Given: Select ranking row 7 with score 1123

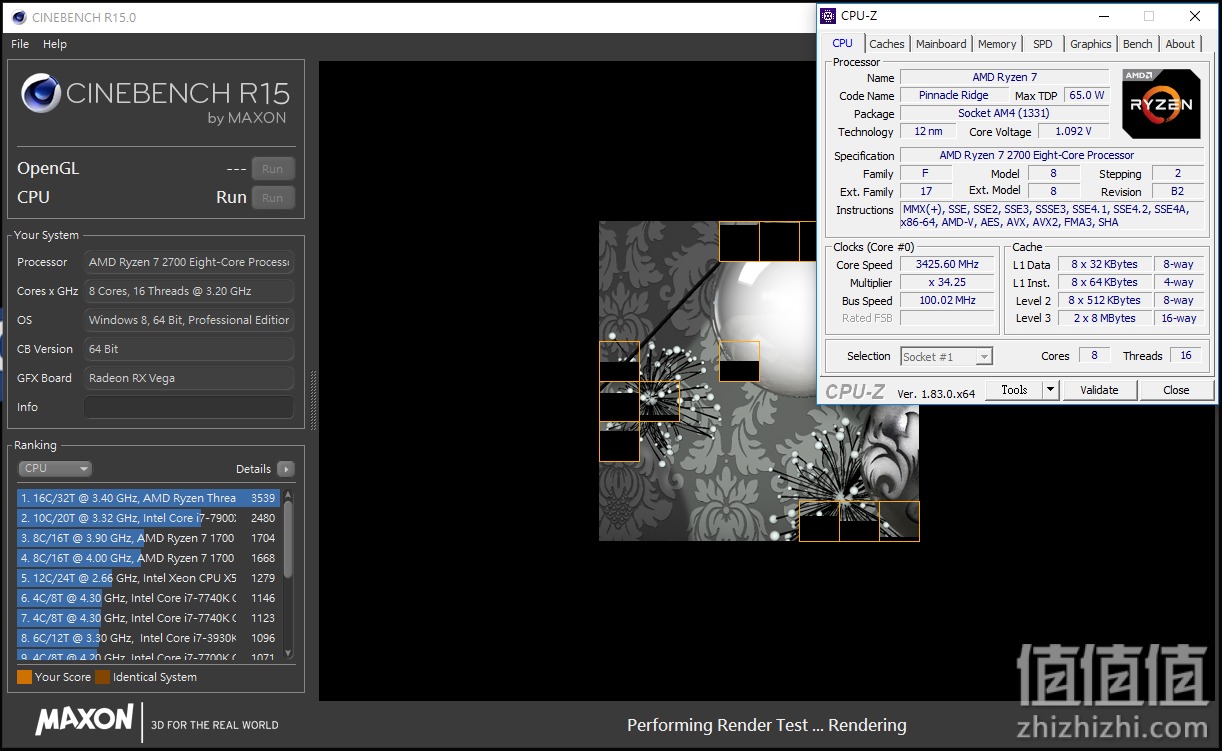Looking at the screenshot, I should 149,618.
